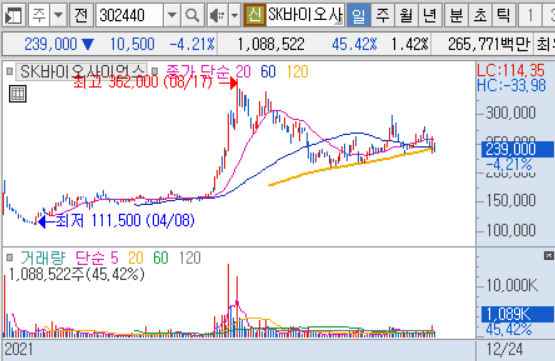555x361 pixels.
Task: Click the 100,000 price axis label
Action: click(511, 231)
